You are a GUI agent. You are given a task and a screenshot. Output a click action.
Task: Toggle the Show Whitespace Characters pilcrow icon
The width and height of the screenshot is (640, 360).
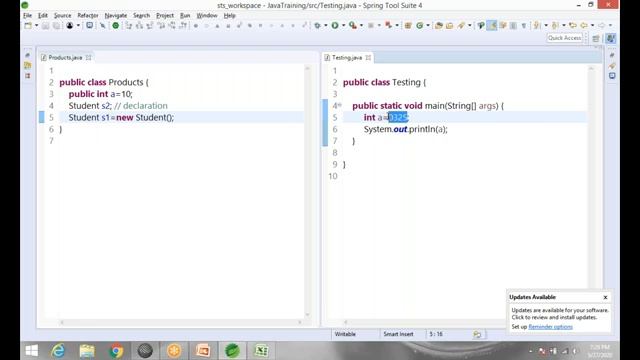524,25
